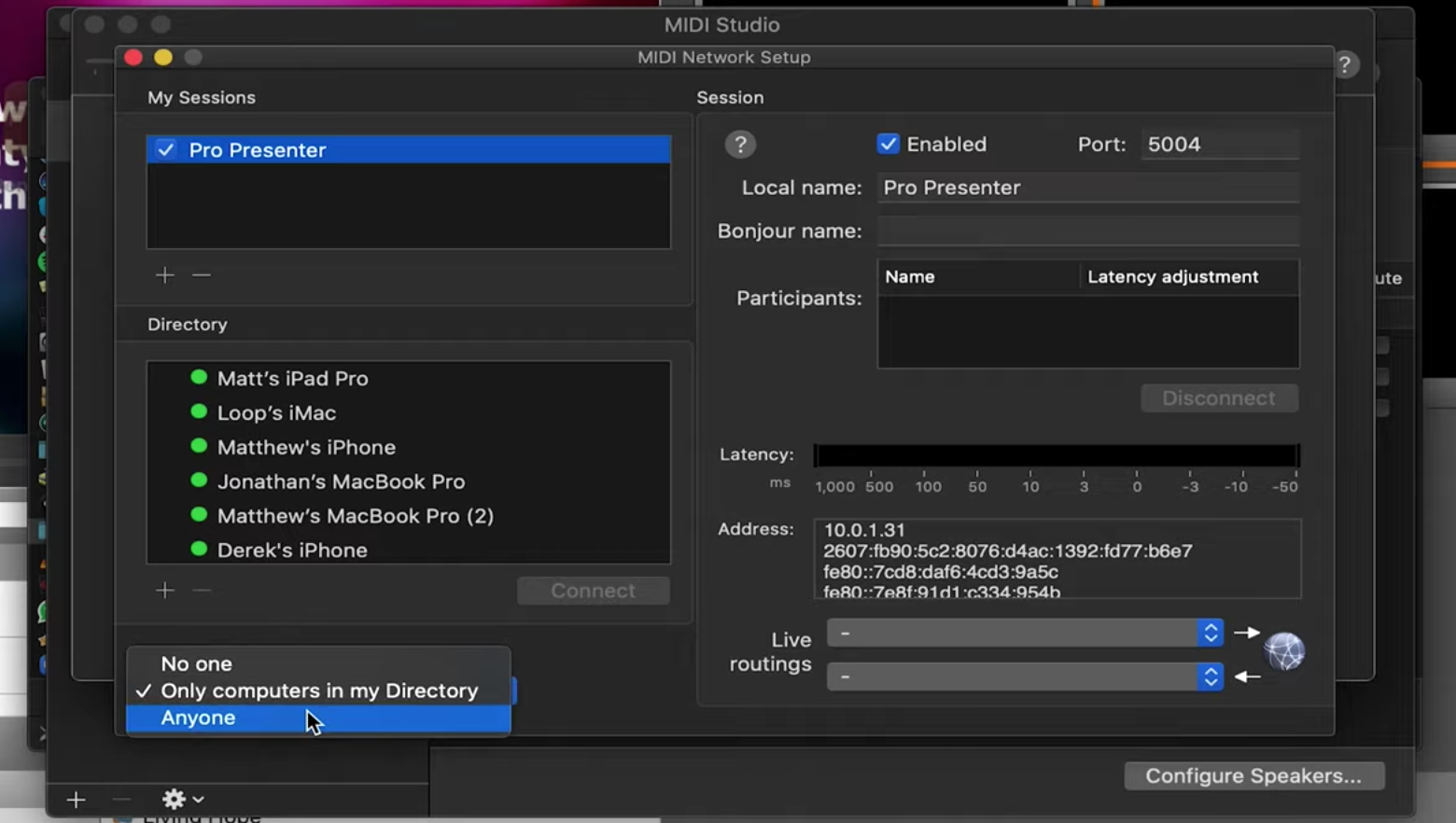Open the outgoing live routing dropdown

tap(1025, 633)
